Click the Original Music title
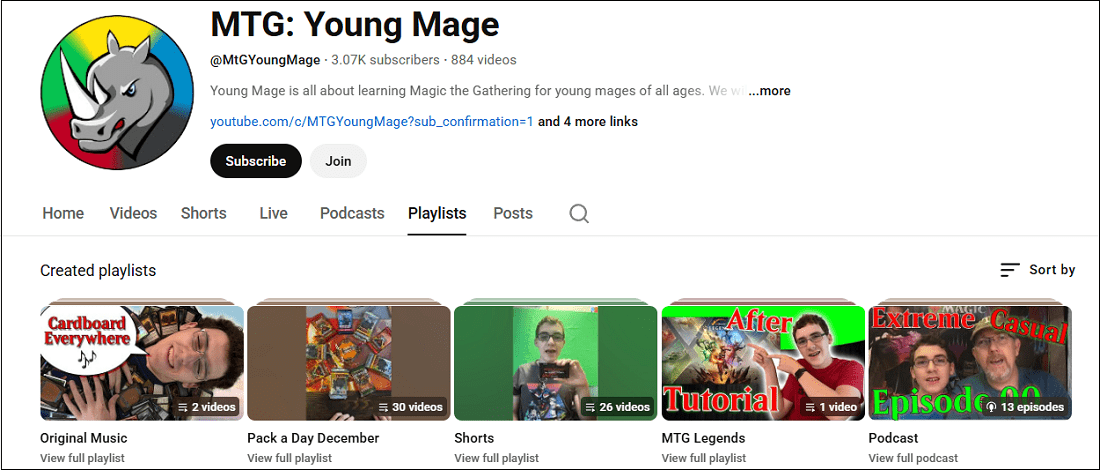 [83, 438]
